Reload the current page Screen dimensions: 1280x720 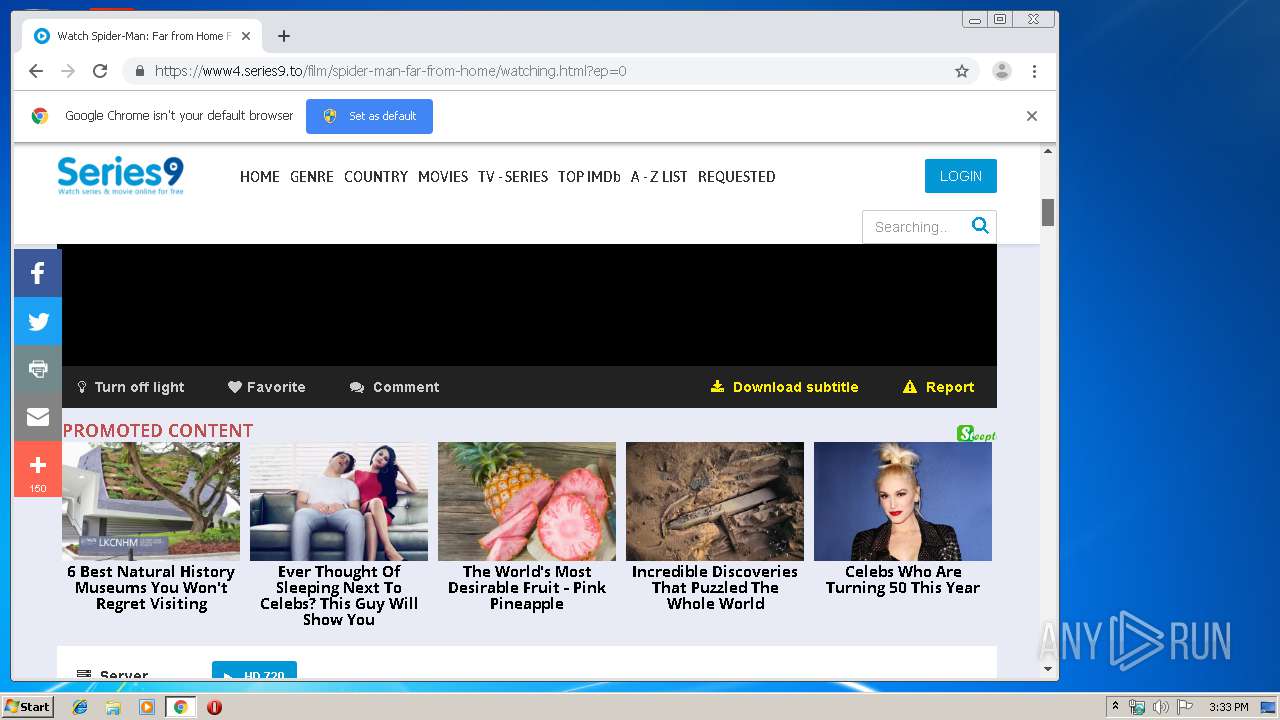click(100, 71)
